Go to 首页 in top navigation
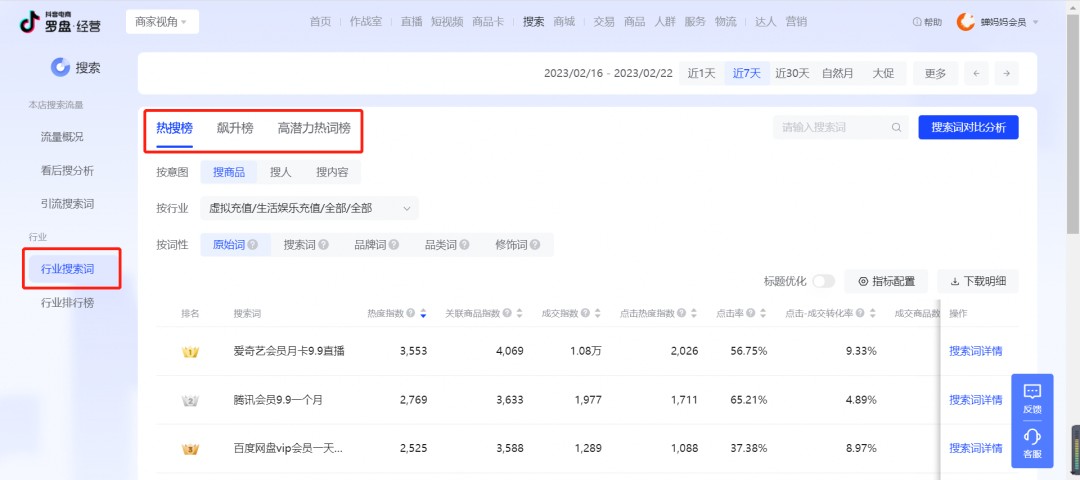This screenshot has width=1080, height=480. (x=320, y=22)
